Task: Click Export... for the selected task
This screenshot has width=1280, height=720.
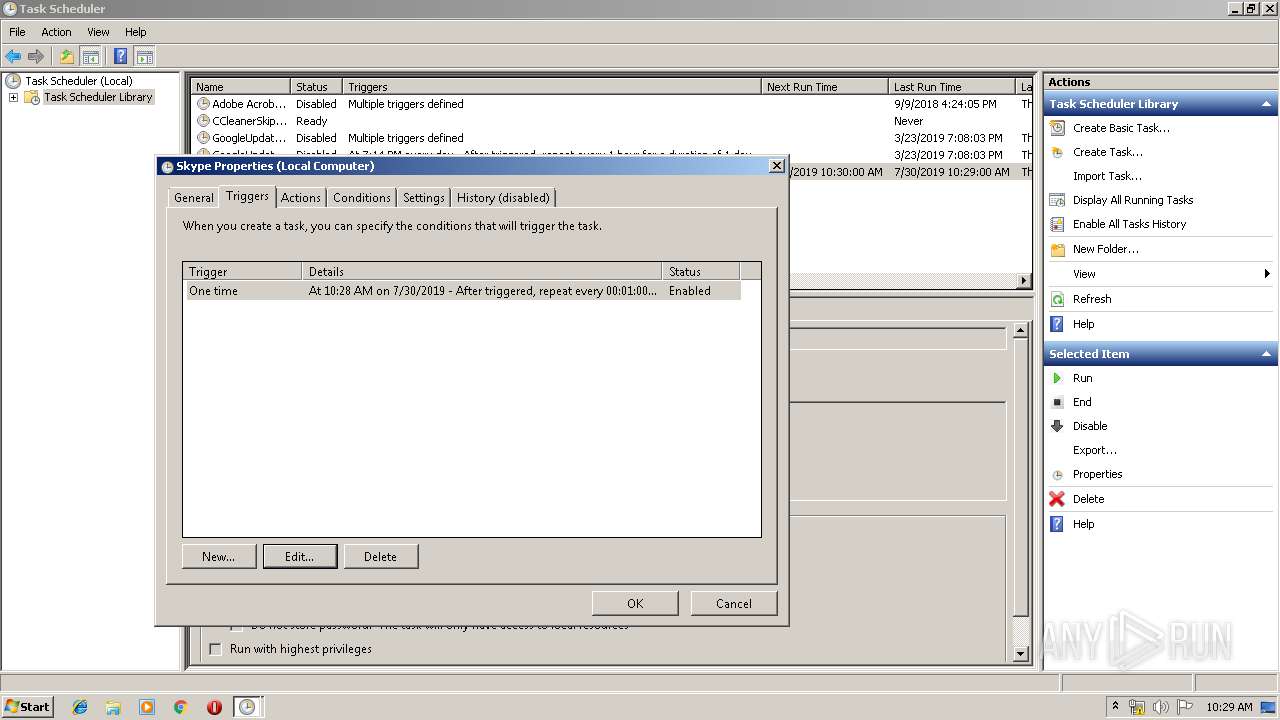Action: click(1095, 450)
